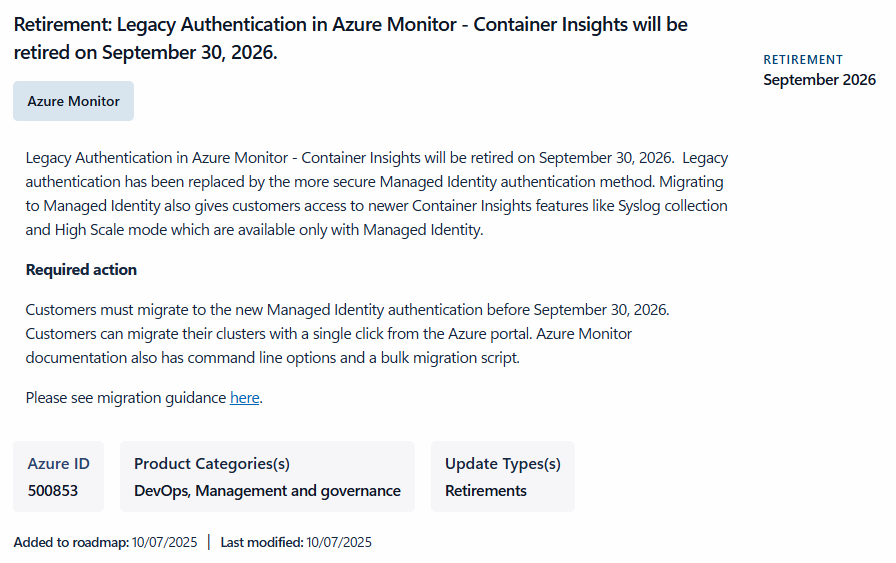Click the 'Added to roadmap' date
Image resolution: width=896 pixels, height=563 pixels.
tap(165, 542)
